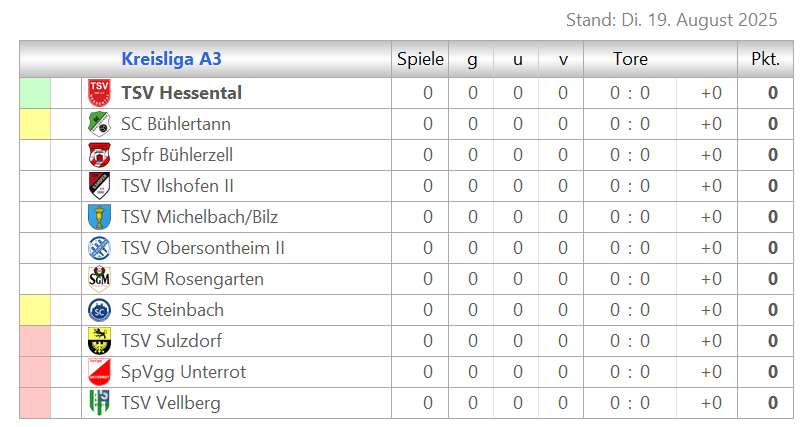Click the SpVgg Unterrot red crest
Screen dimensions: 803x427
pos(99,372)
